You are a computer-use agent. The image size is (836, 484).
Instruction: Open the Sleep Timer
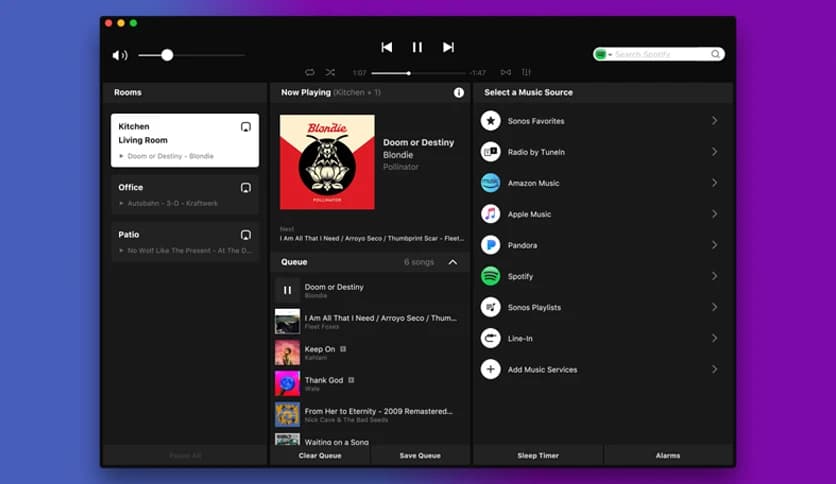[538, 456]
